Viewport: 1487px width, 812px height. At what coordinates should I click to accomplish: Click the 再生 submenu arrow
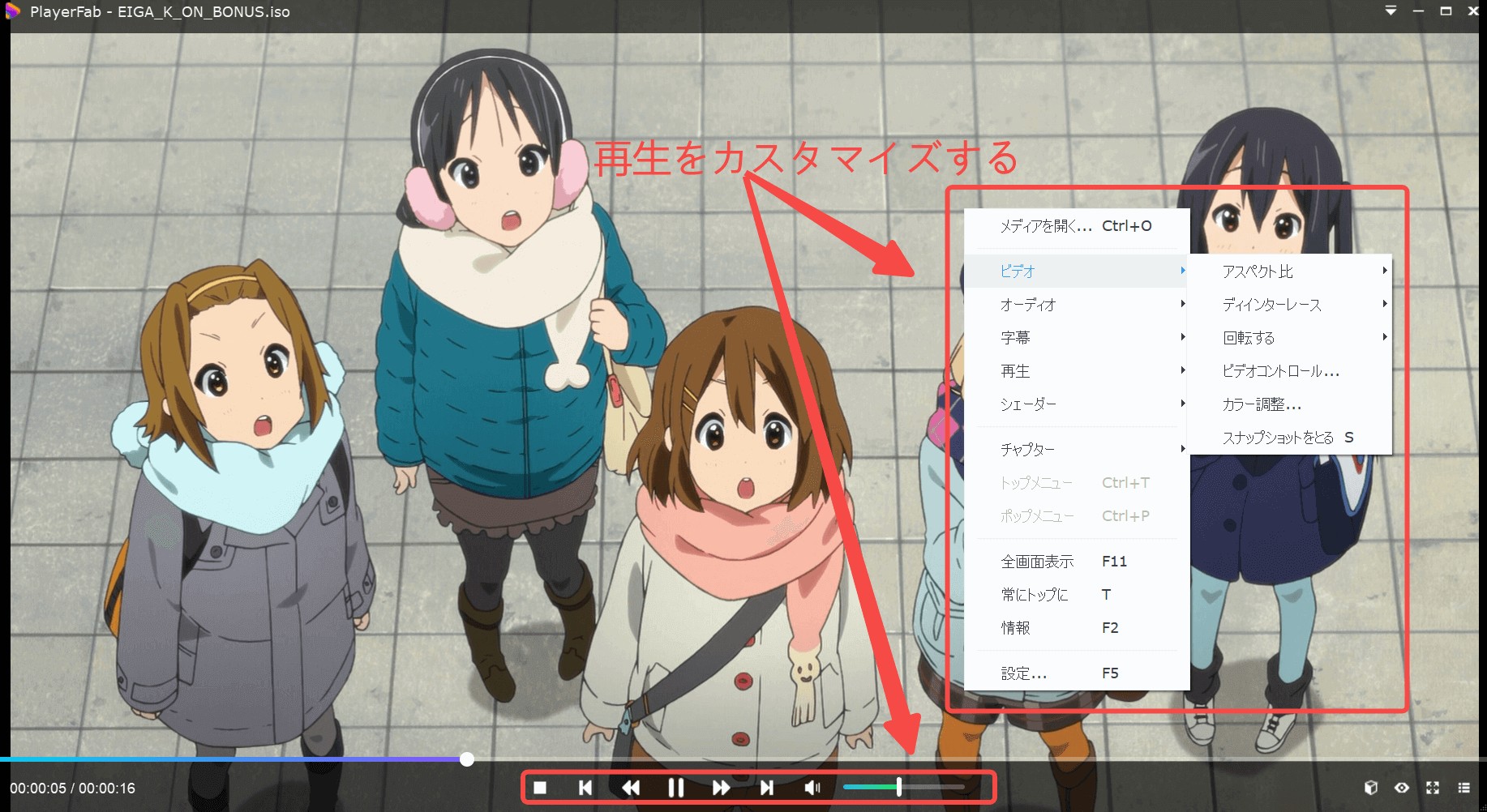1183,370
